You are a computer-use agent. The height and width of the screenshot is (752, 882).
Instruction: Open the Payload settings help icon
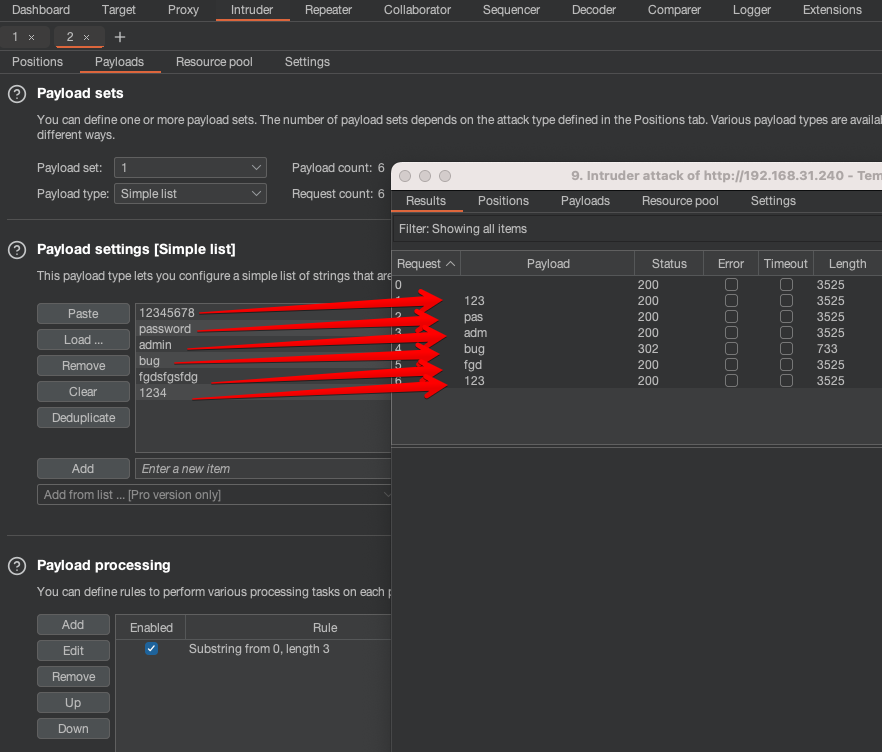click(x=17, y=250)
